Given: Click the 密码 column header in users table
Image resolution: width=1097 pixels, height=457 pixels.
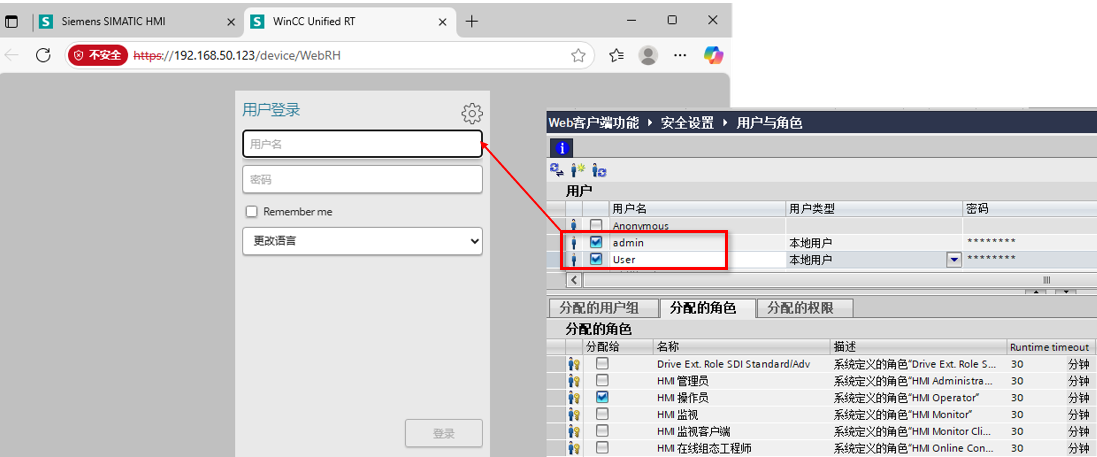Looking at the screenshot, I should pos(1030,209).
